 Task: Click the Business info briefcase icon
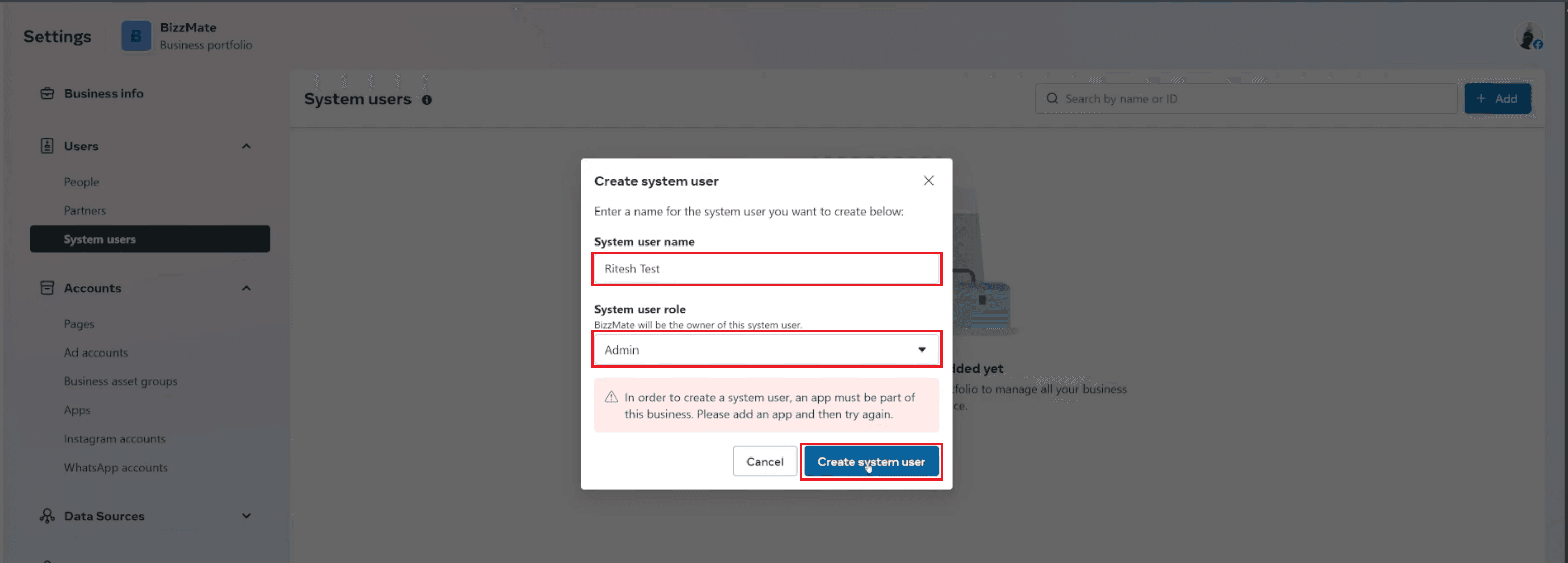coord(47,93)
